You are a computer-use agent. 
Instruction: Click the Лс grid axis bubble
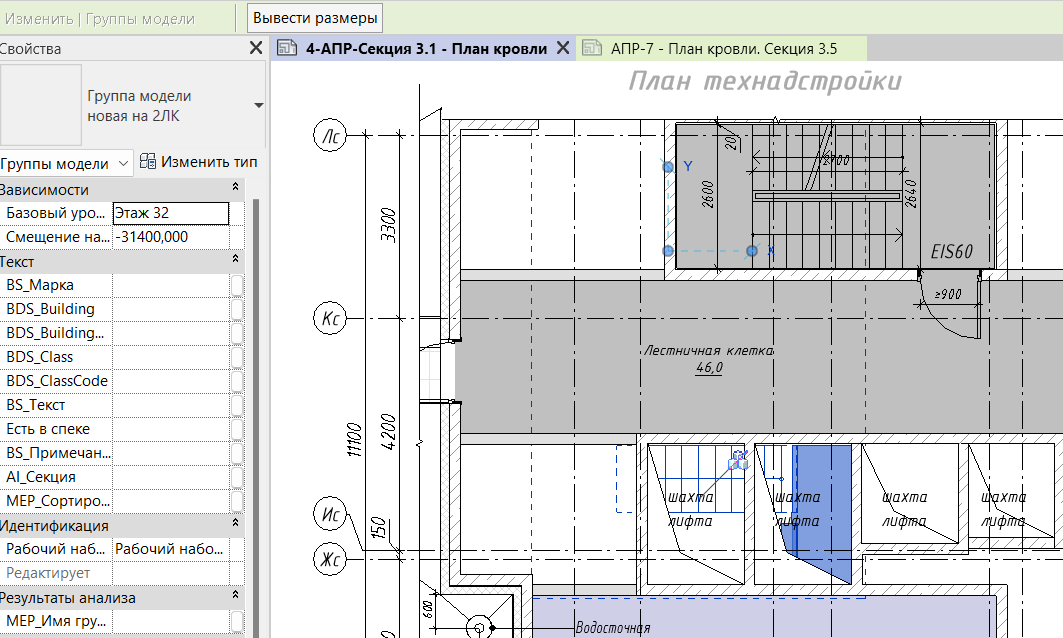pyautogui.click(x=330, y=136)
